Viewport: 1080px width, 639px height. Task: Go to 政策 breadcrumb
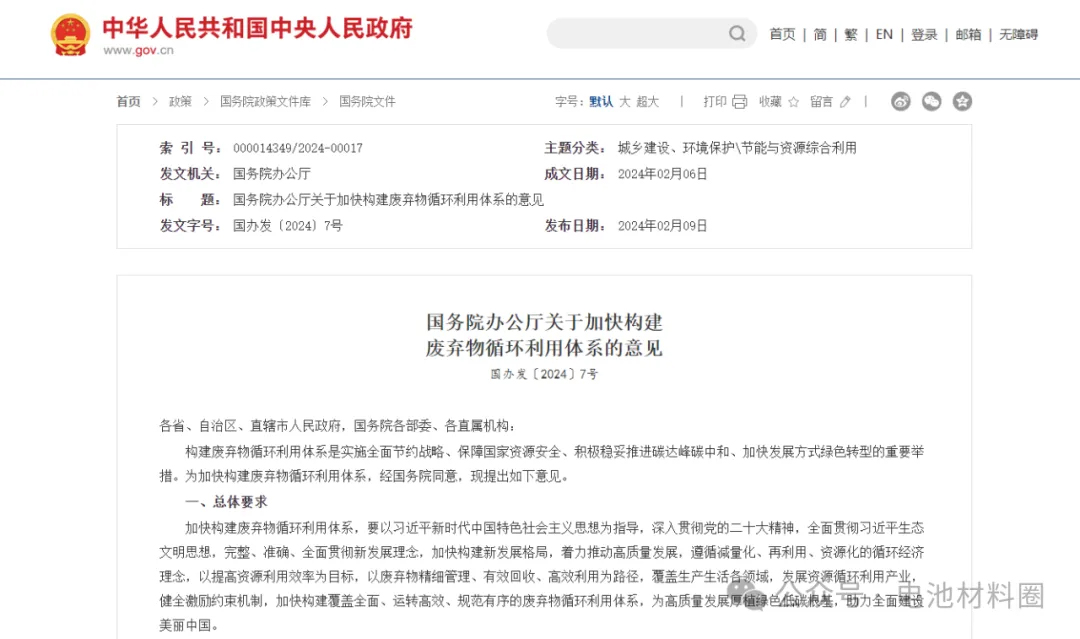180,102
